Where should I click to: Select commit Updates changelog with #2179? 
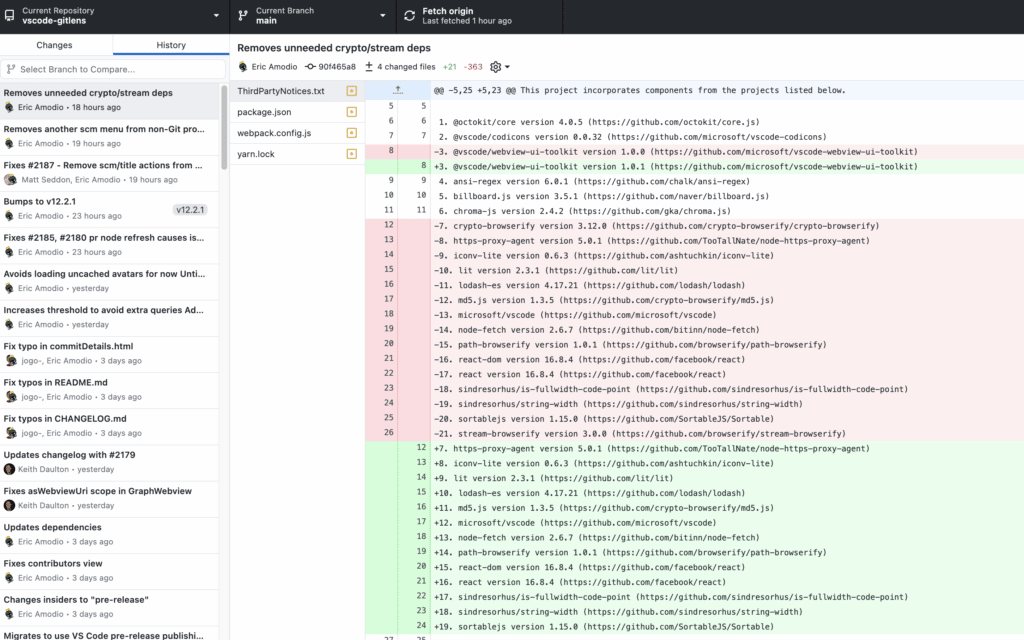point(109,462)
